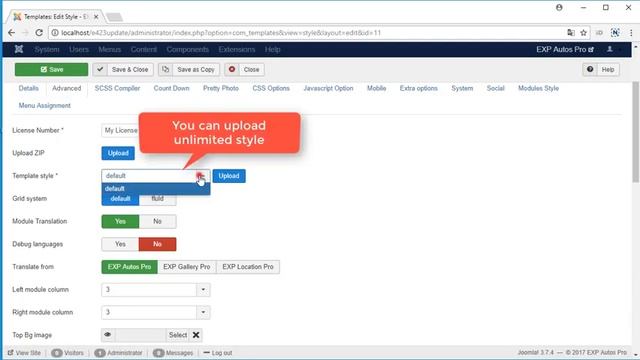
Task: Switch to the Count Down tab
Action: click(x=171, y=88)
